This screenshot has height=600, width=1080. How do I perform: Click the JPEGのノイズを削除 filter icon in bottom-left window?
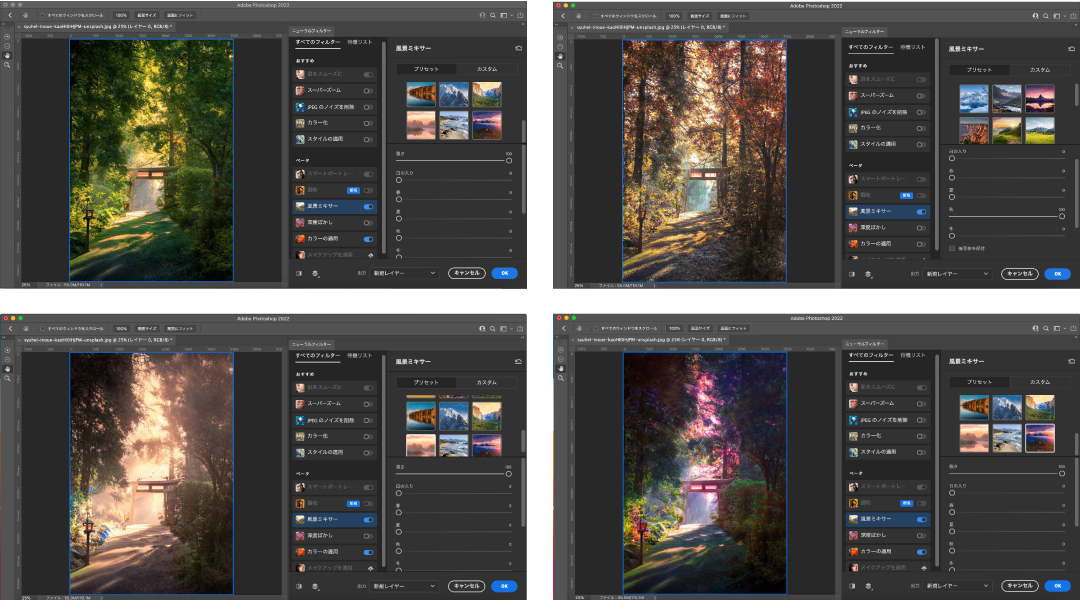(x=300, y=420)
